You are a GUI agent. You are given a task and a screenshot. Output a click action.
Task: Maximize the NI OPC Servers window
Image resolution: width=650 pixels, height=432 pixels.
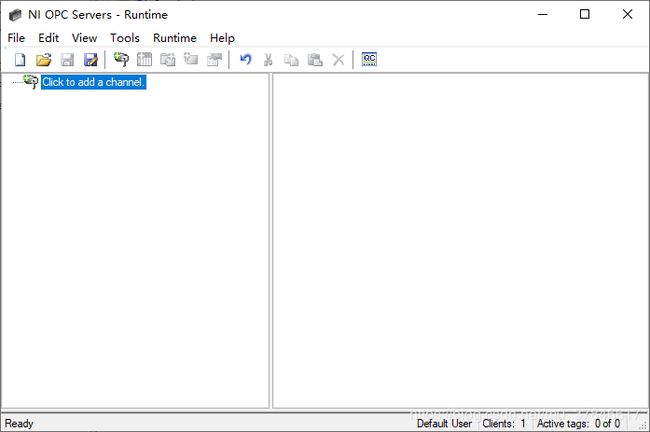(x=585, y=15)
